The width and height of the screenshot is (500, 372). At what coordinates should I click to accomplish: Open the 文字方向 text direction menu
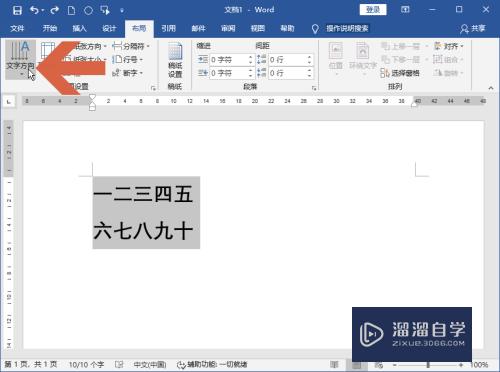click(x=20, y=59)
